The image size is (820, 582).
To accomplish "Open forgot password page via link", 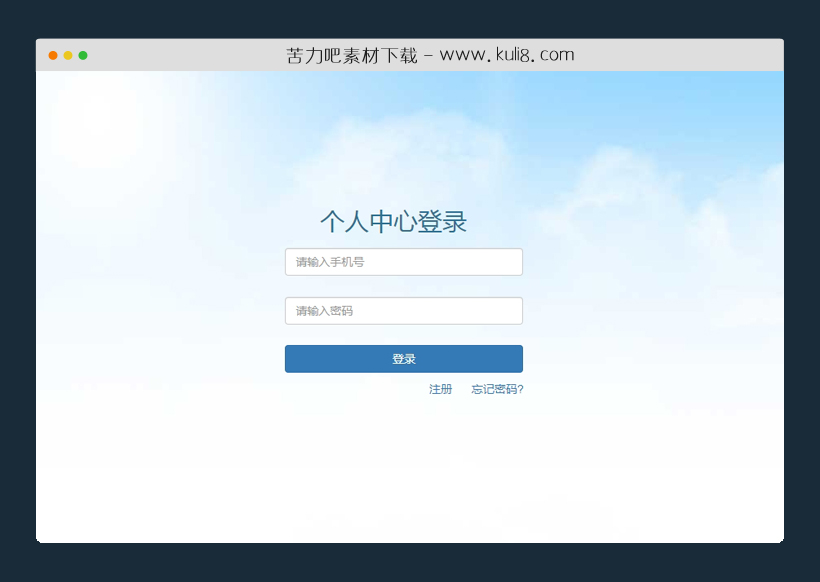I will (499, 389).
